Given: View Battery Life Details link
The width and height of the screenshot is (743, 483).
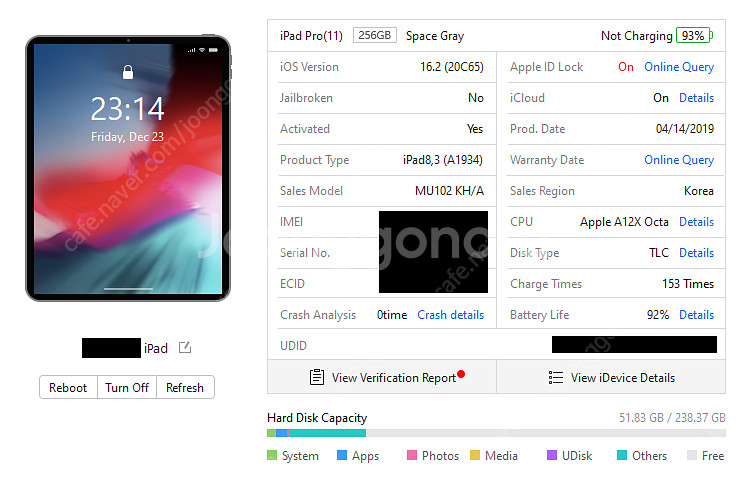Looking at the screenshot, I should tap(696, 315).
